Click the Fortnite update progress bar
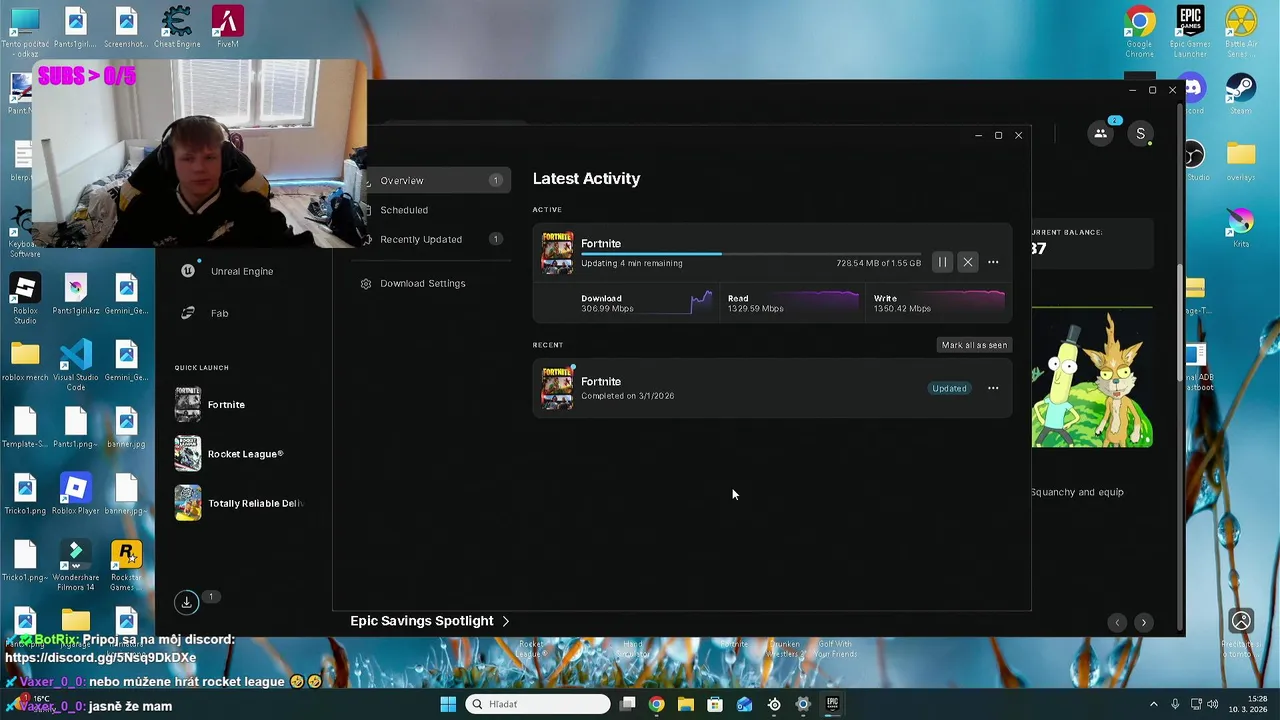1280x720 pixels. click(x=751, y=254)
